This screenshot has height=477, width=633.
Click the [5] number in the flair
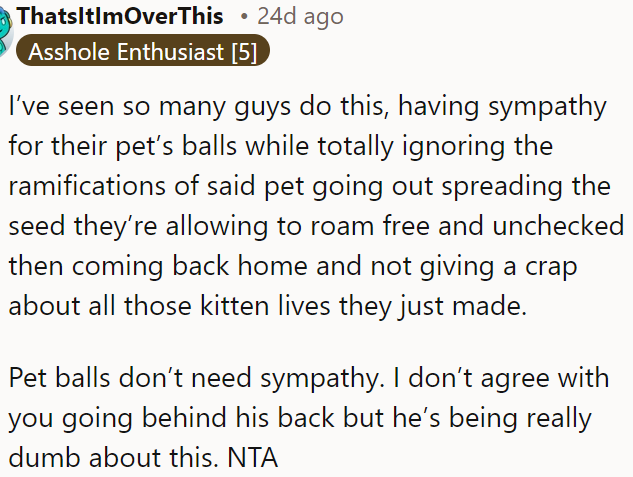tap(242, 52)
